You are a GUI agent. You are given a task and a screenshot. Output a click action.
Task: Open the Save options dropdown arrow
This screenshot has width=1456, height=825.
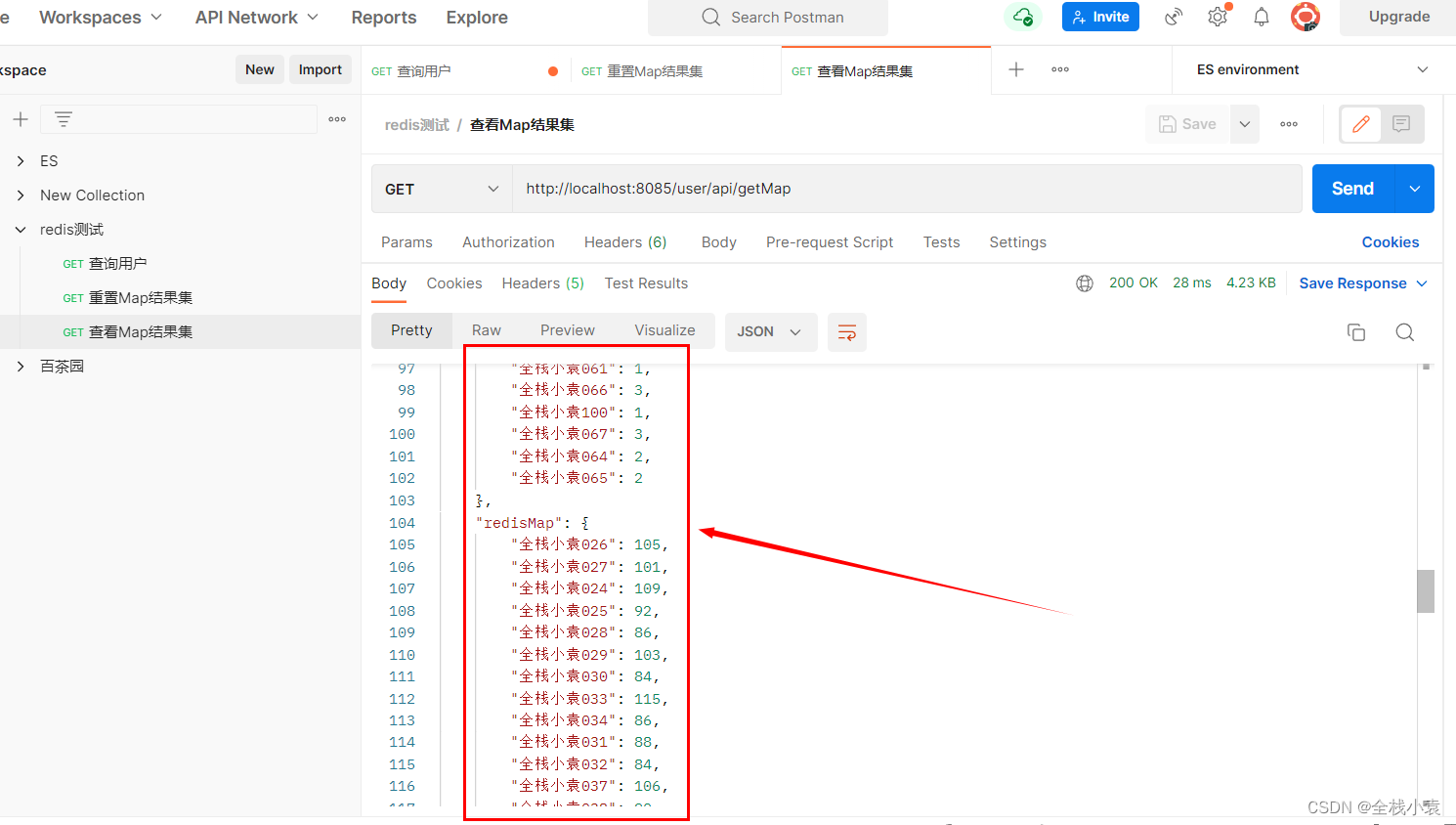click(1245, 124)
